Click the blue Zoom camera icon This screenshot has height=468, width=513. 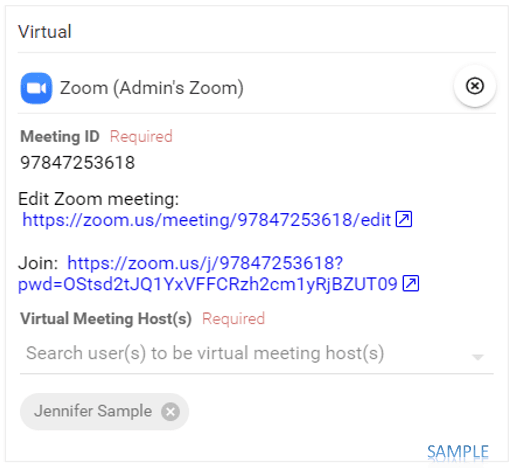coord(36,88)
